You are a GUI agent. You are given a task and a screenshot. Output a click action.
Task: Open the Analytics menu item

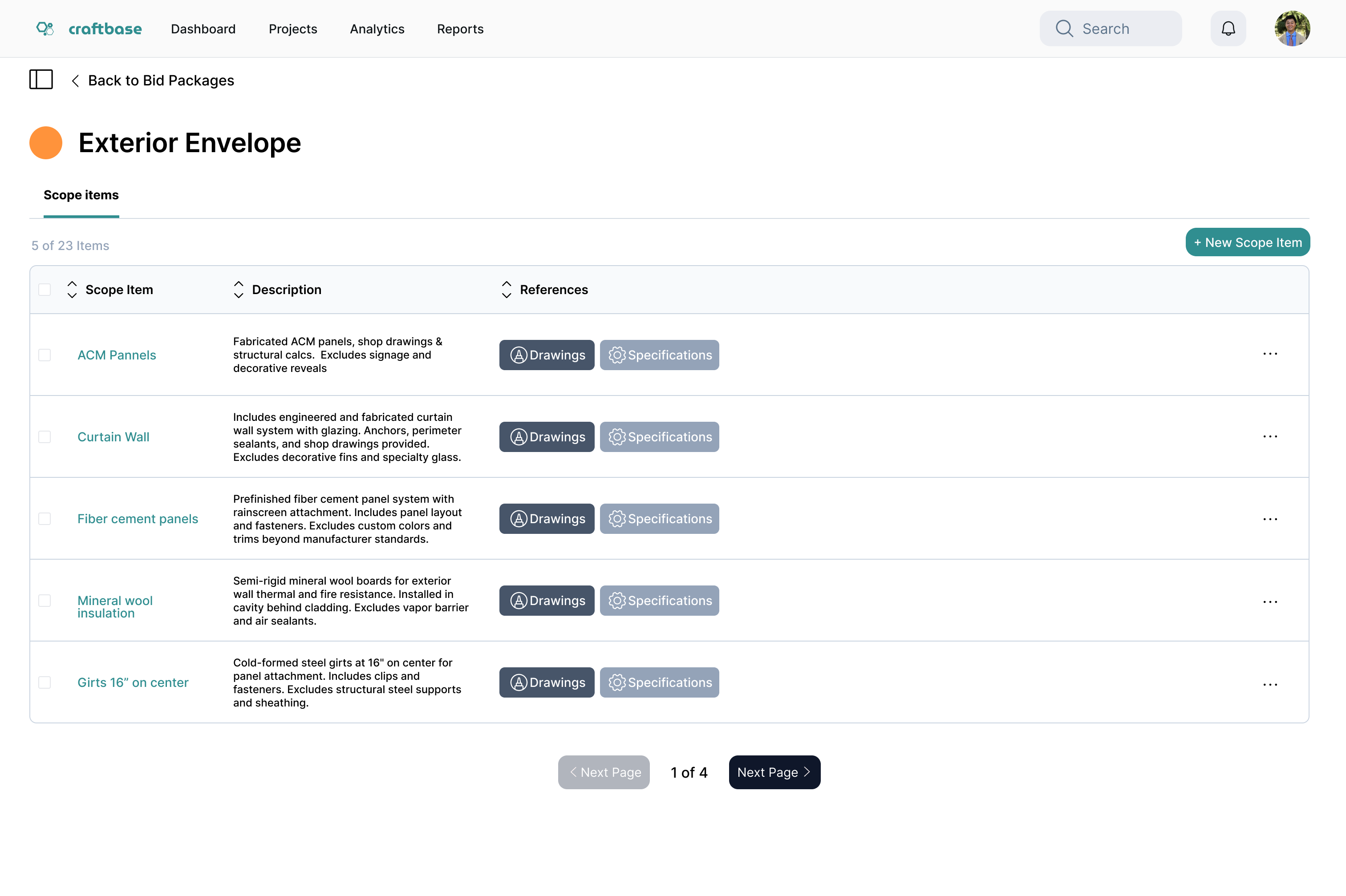coord(377,29)
